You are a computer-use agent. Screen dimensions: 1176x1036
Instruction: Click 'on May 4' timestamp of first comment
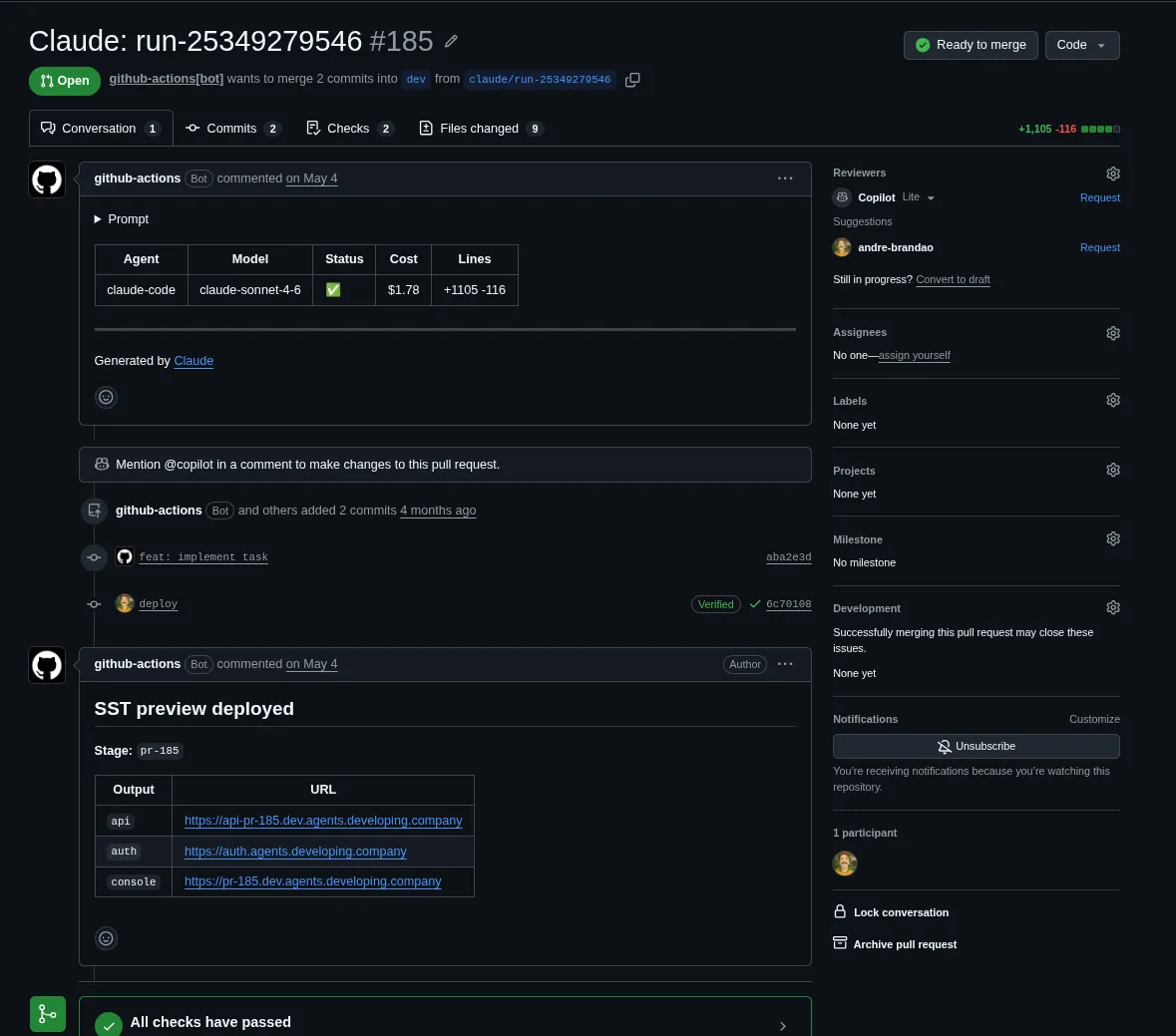pos(311,178)
